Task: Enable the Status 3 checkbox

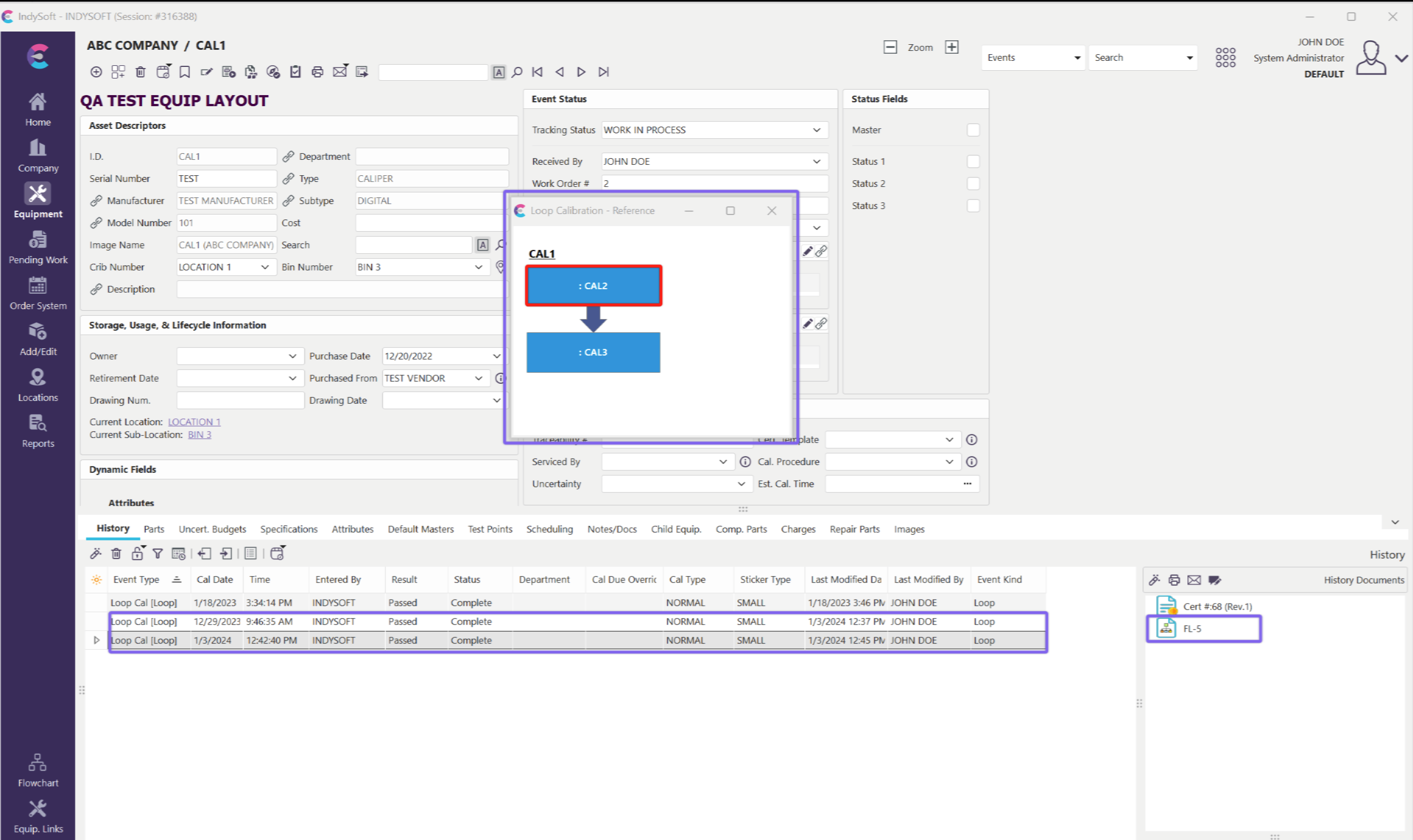Action: 973,206
